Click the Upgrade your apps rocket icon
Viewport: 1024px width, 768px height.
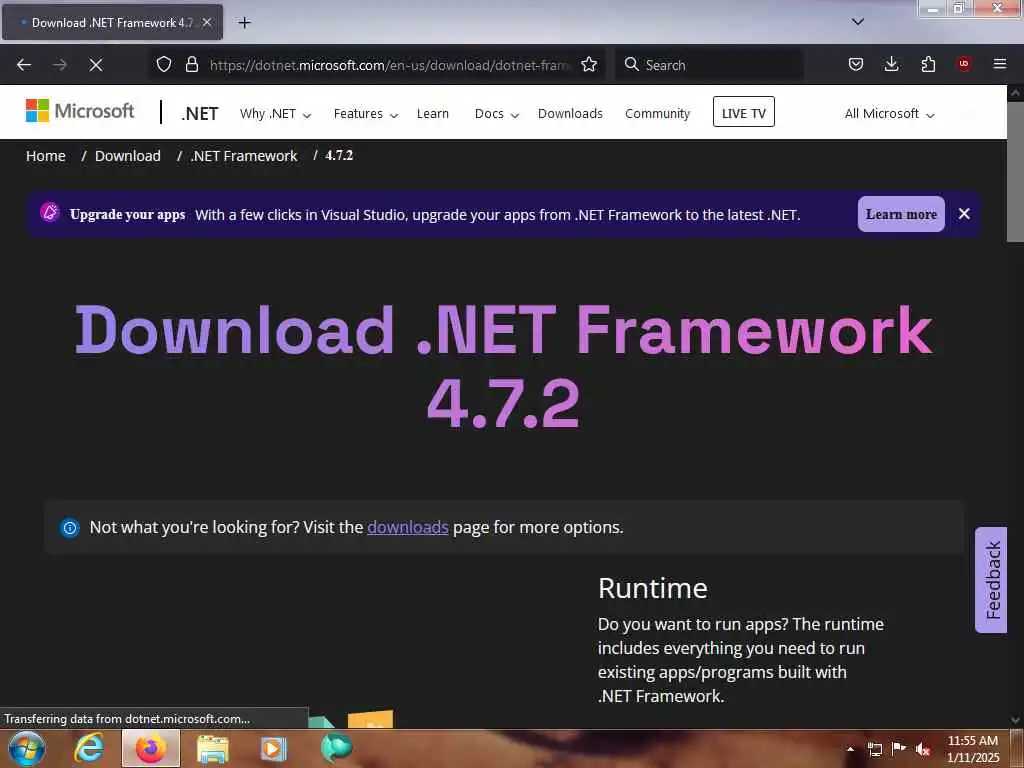pos(50,212)
